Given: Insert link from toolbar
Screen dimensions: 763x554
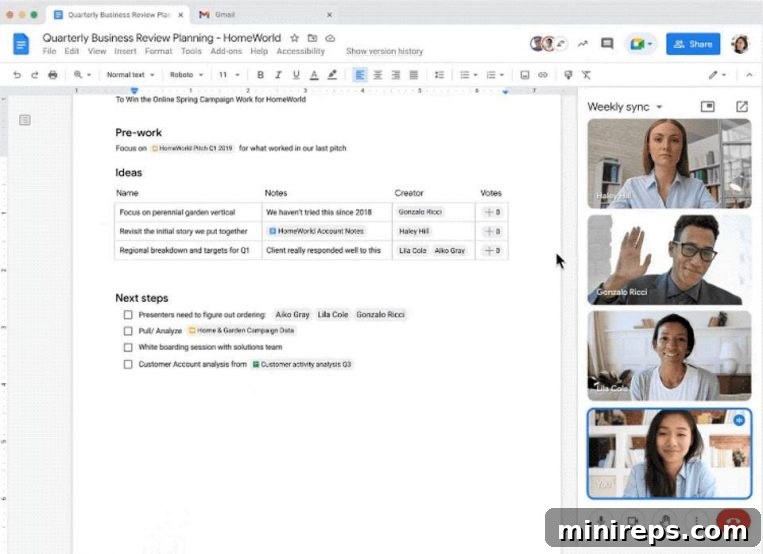Looking at the screenshot, I should [543, 74].
